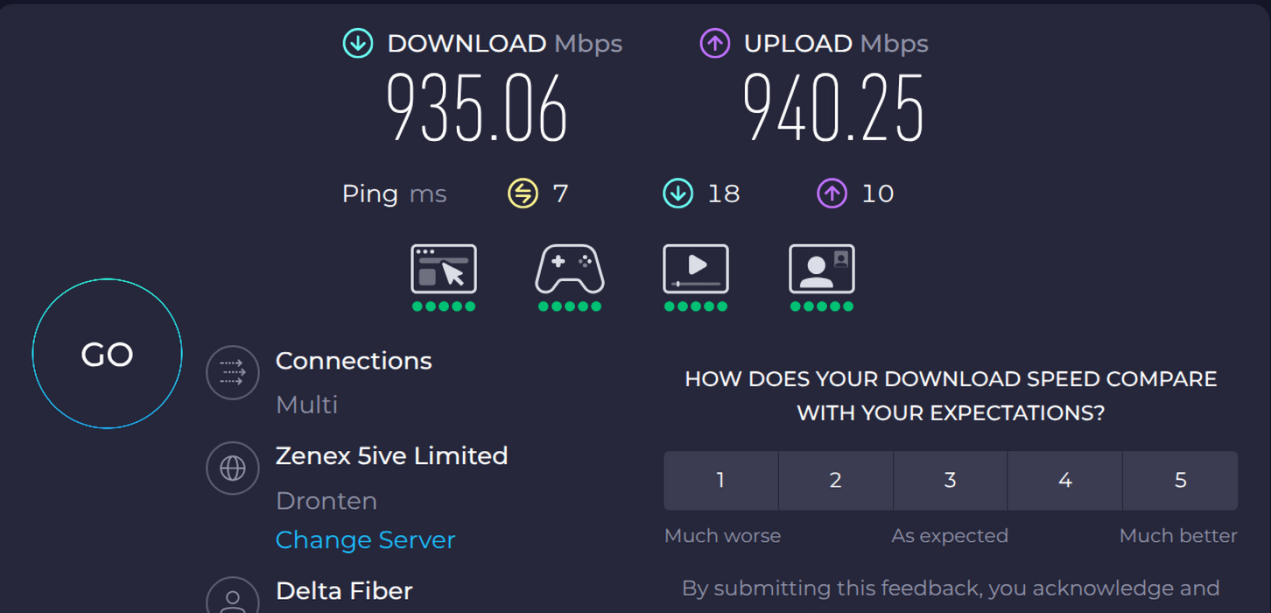Rate download speed as 1 Much worse
This screenshot has height=613, width=1271.
point(721,480)
